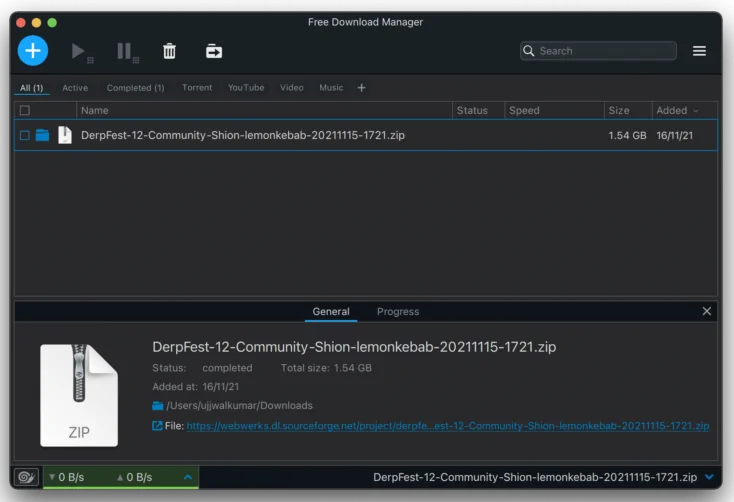Select the DerpFest zip file name in list
Viewport: 734px width, 502px height.
click(243, 135)
